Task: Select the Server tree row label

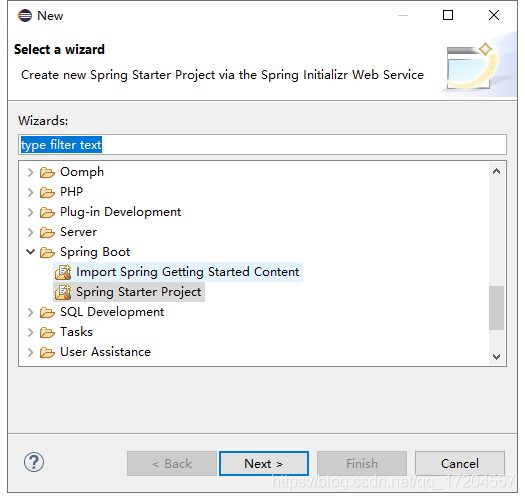Action: (x=79, y=232)
